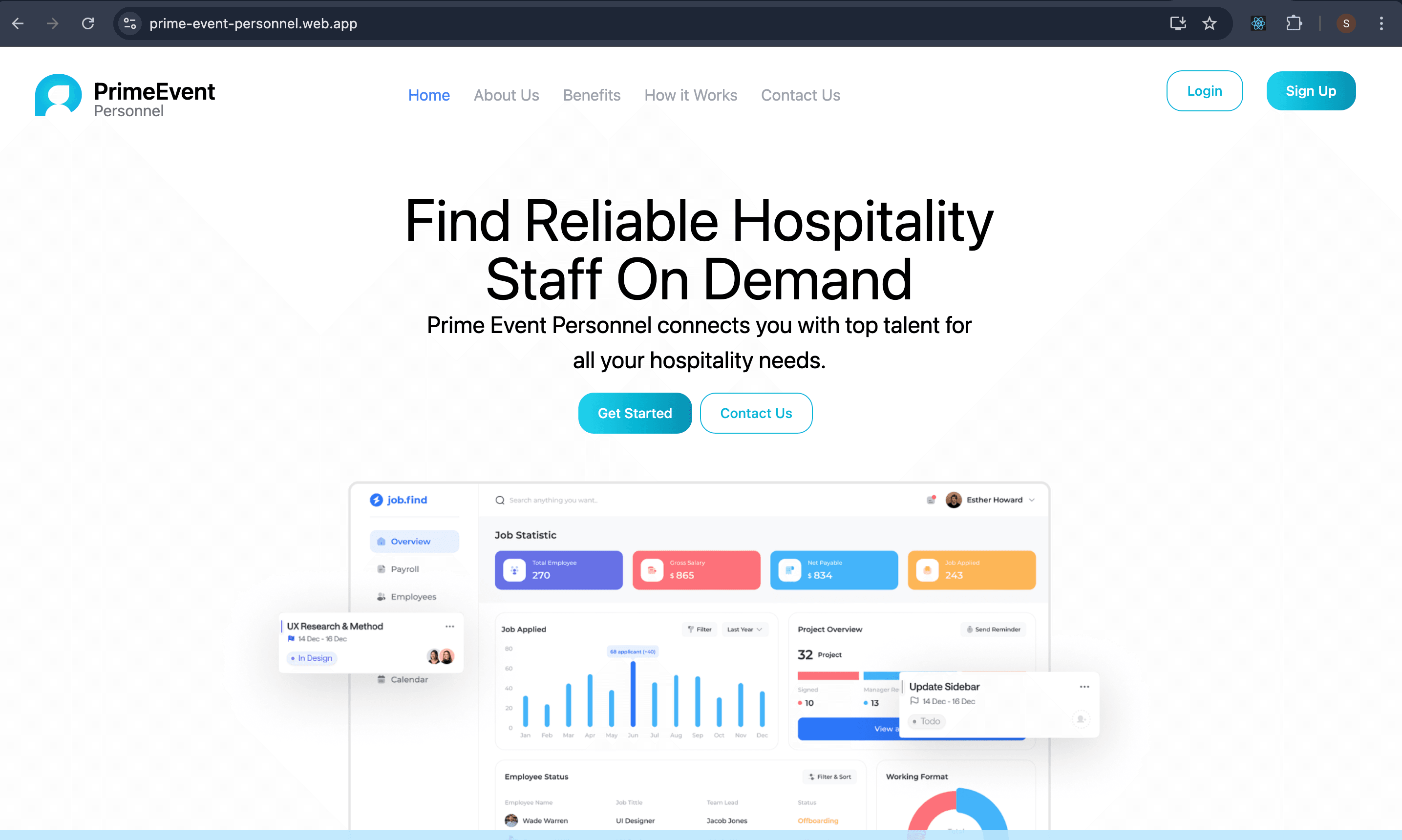Image resolution: width=1402 pixels, height=840 pixels.
Task: Click the add-assignee icon on Update Sidebar card
Action: click(1081, 719)
